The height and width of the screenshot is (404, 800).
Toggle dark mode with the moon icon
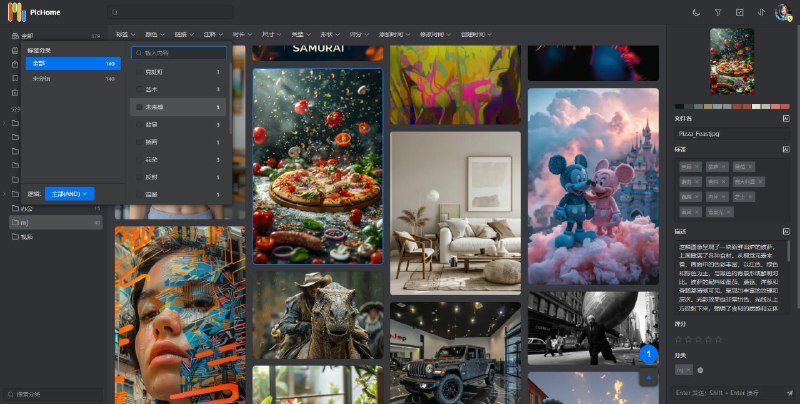click(697, 13)
